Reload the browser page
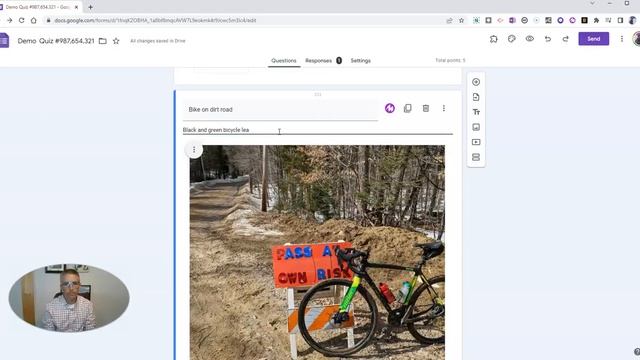 (x=21, y=20)
